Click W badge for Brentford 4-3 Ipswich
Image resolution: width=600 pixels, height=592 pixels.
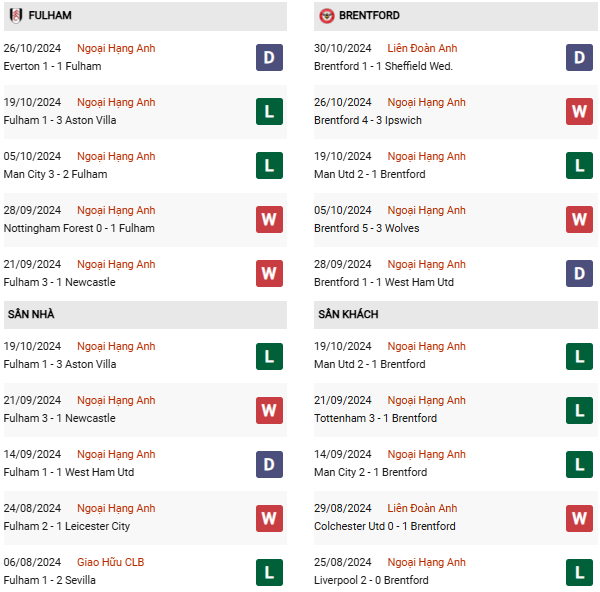tap(580, 111)
